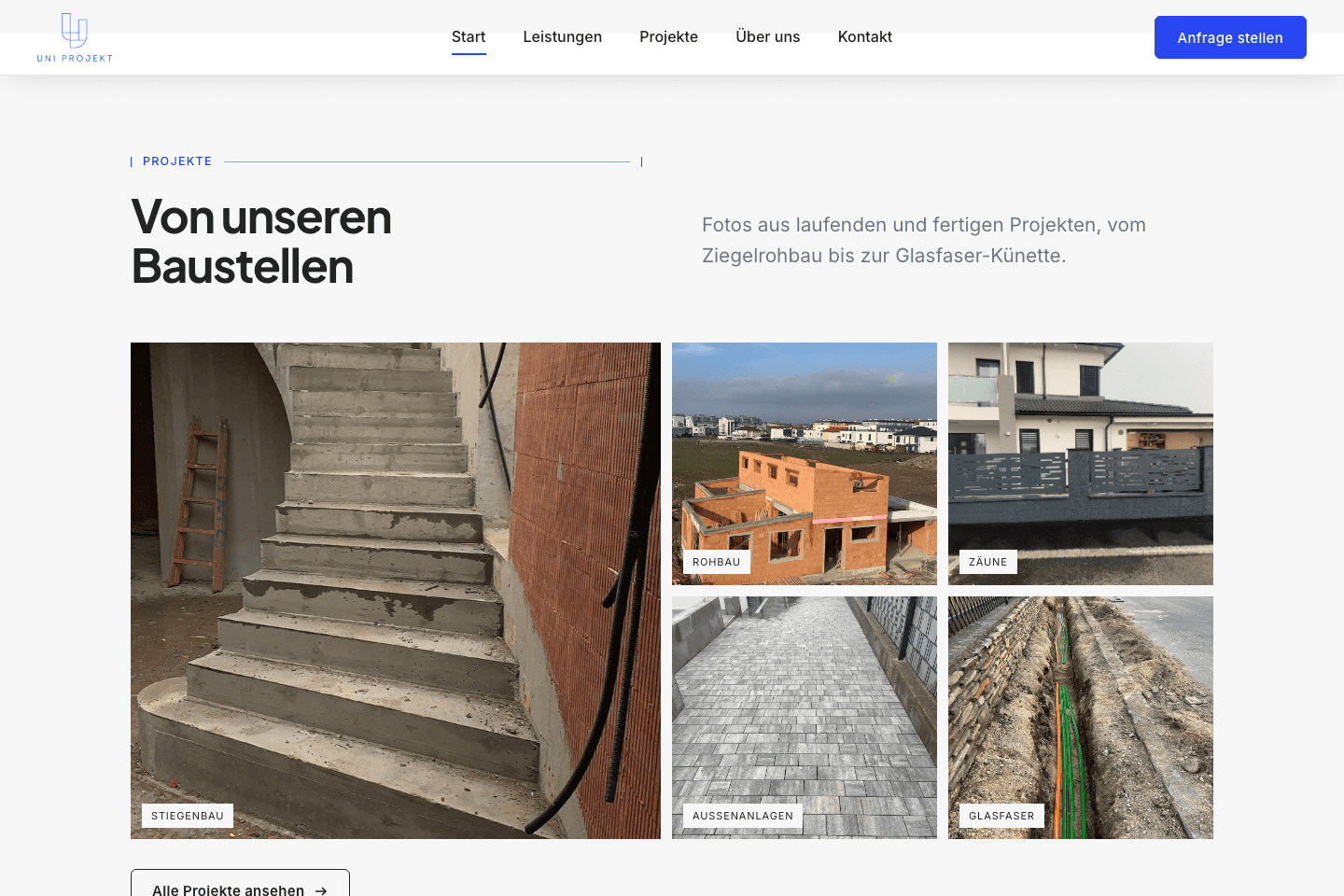Click the ZÄUNE label tag

pyautogui.click(x=988, y=562)
